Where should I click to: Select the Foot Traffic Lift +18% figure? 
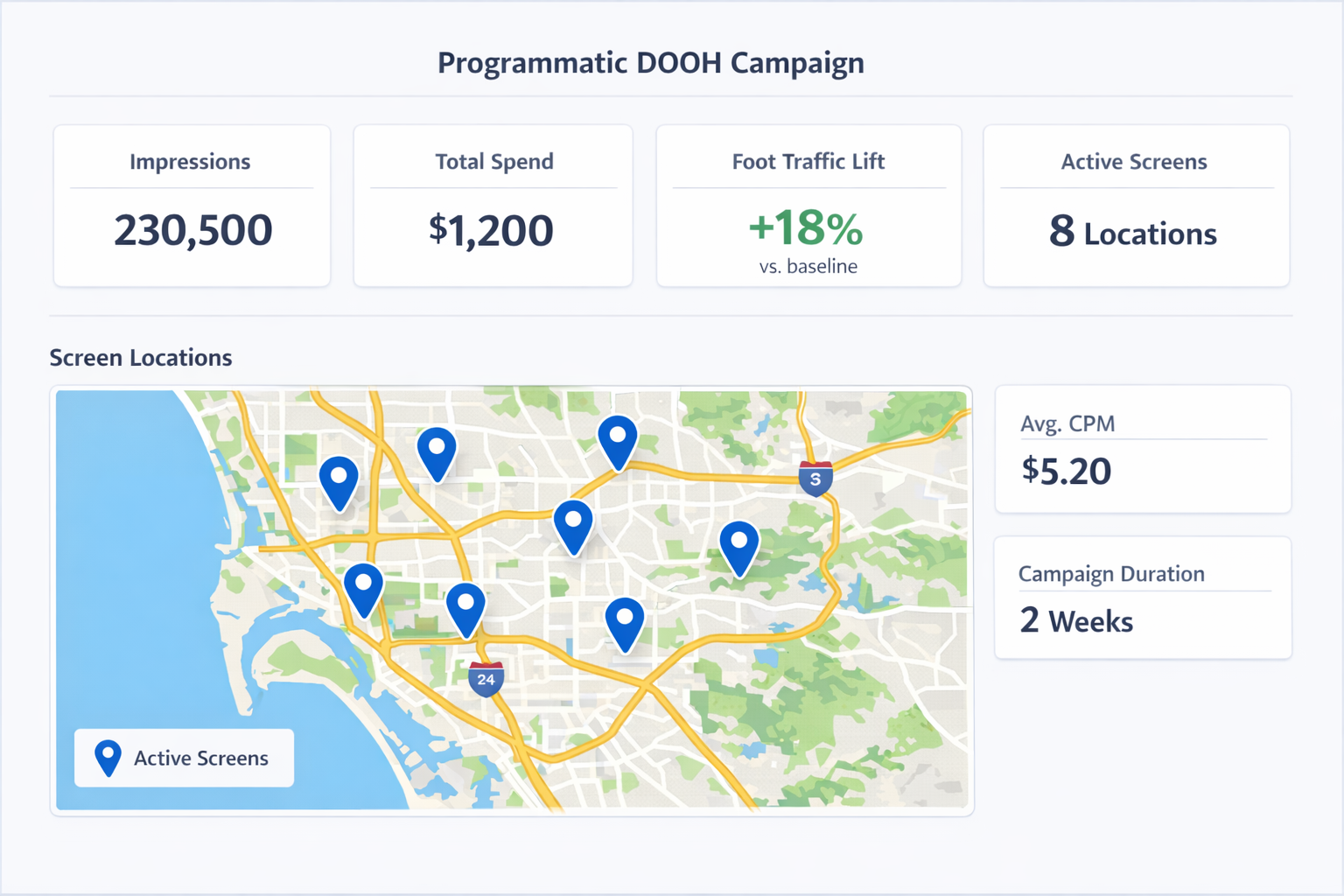pos(807,228)
